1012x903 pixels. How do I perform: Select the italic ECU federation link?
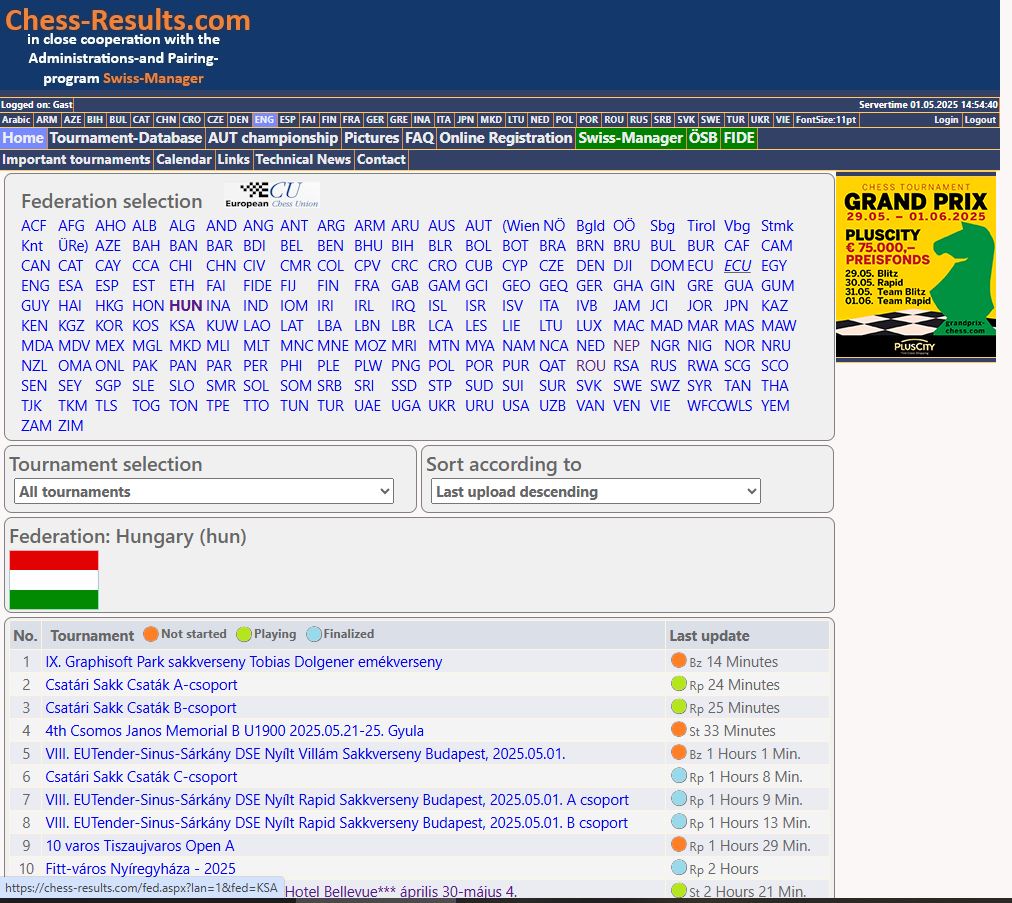[x=738, y=266]
